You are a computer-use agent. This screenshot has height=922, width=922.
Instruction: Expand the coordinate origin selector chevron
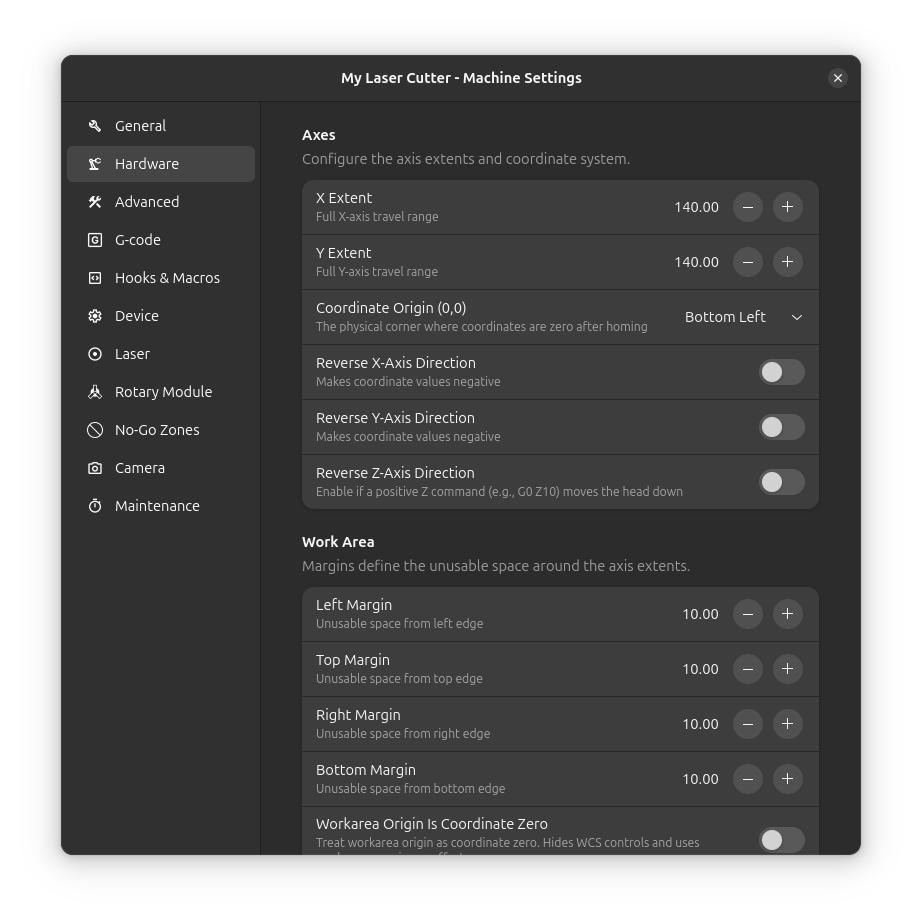coord(797,317)
